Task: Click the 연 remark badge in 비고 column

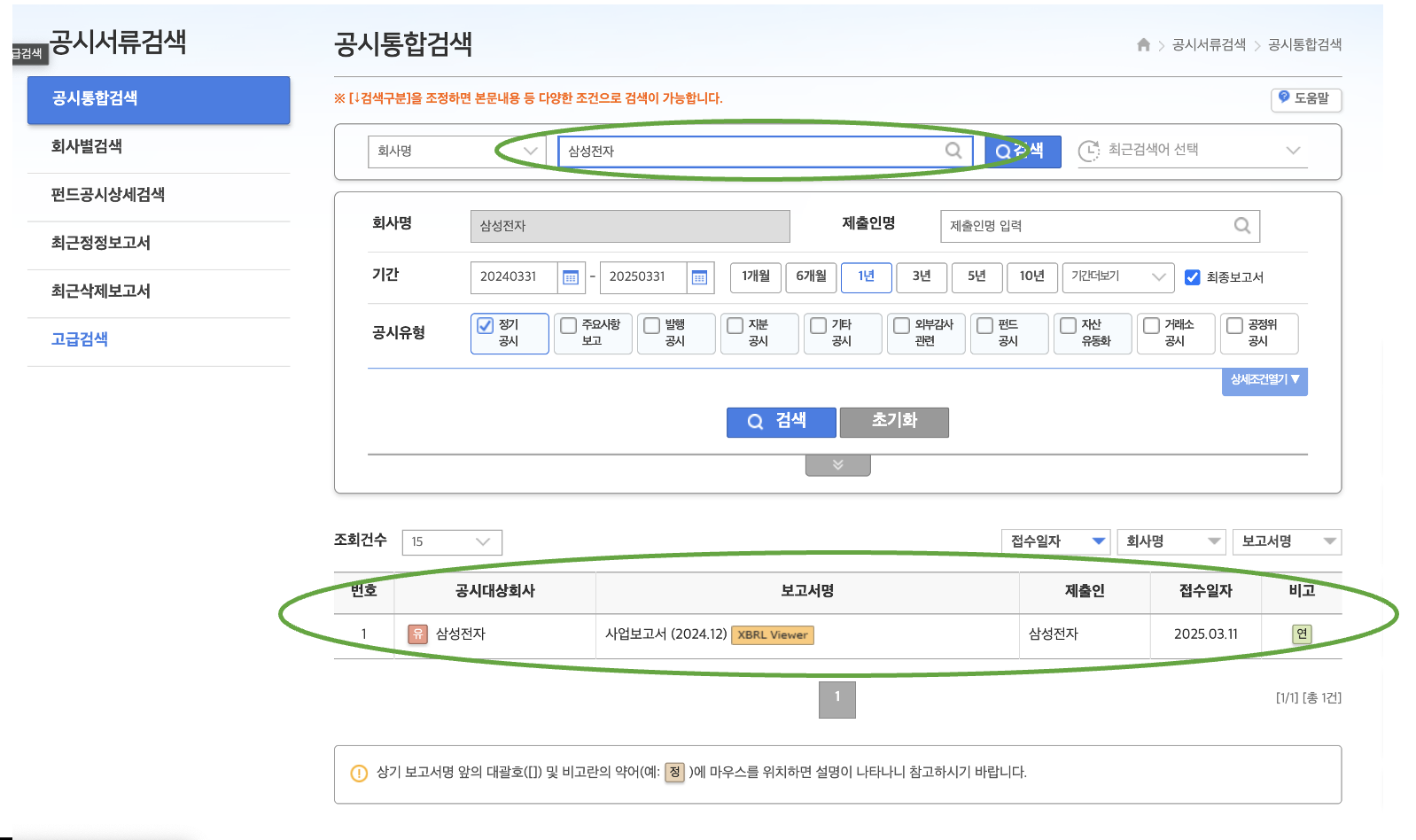Action: (x=1302, y=634)
